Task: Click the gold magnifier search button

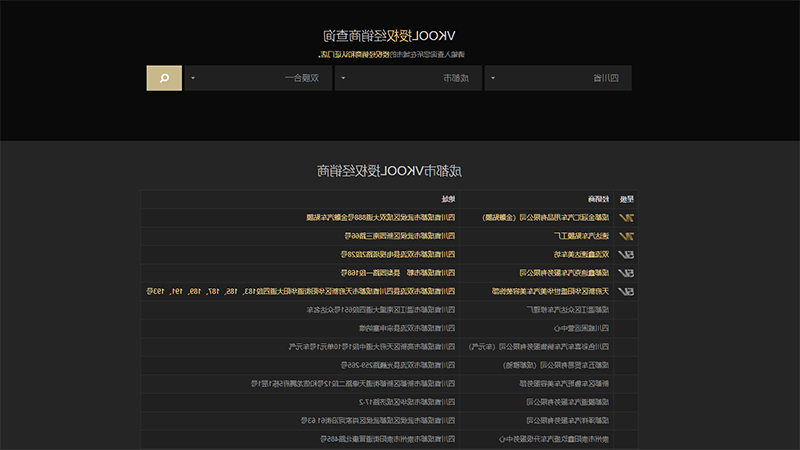Action: coord(164,78)
